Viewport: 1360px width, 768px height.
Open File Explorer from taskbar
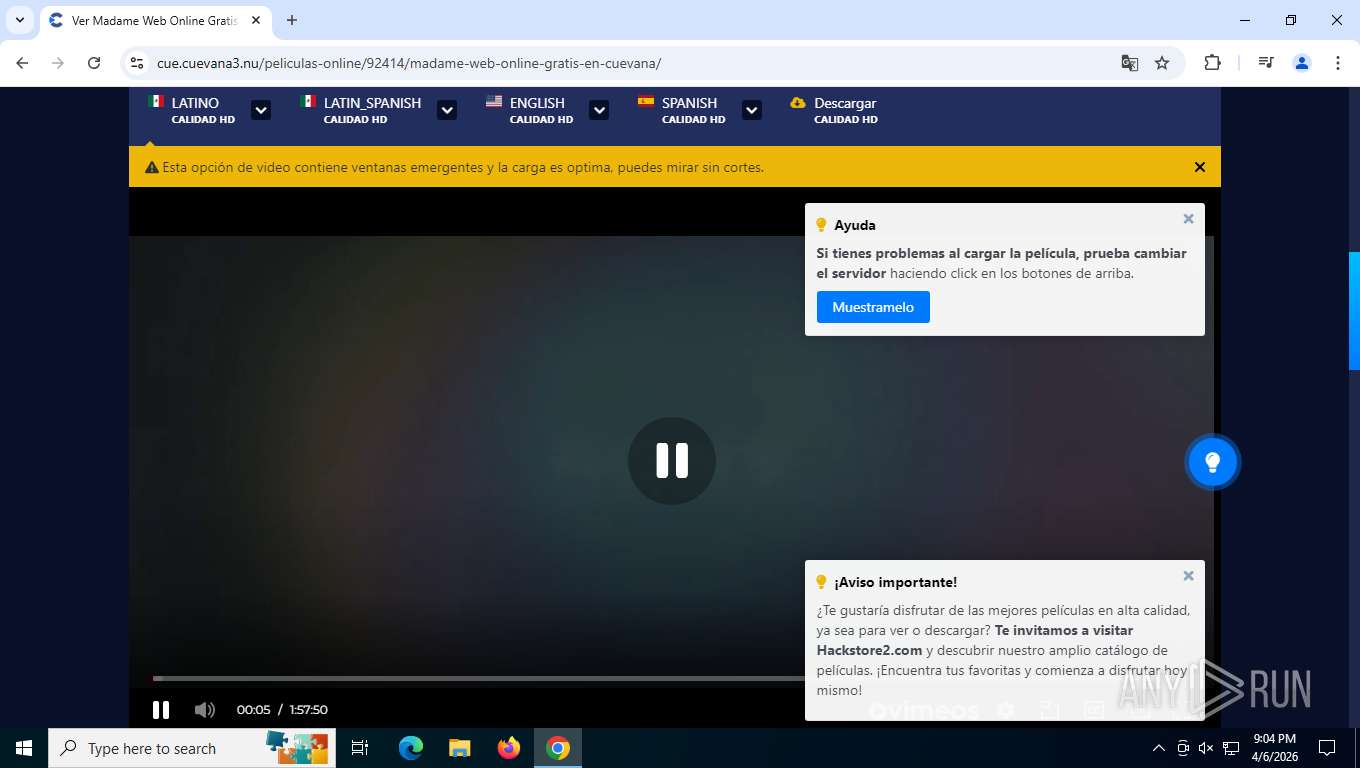pyautogui.click(x=459, y=748)
